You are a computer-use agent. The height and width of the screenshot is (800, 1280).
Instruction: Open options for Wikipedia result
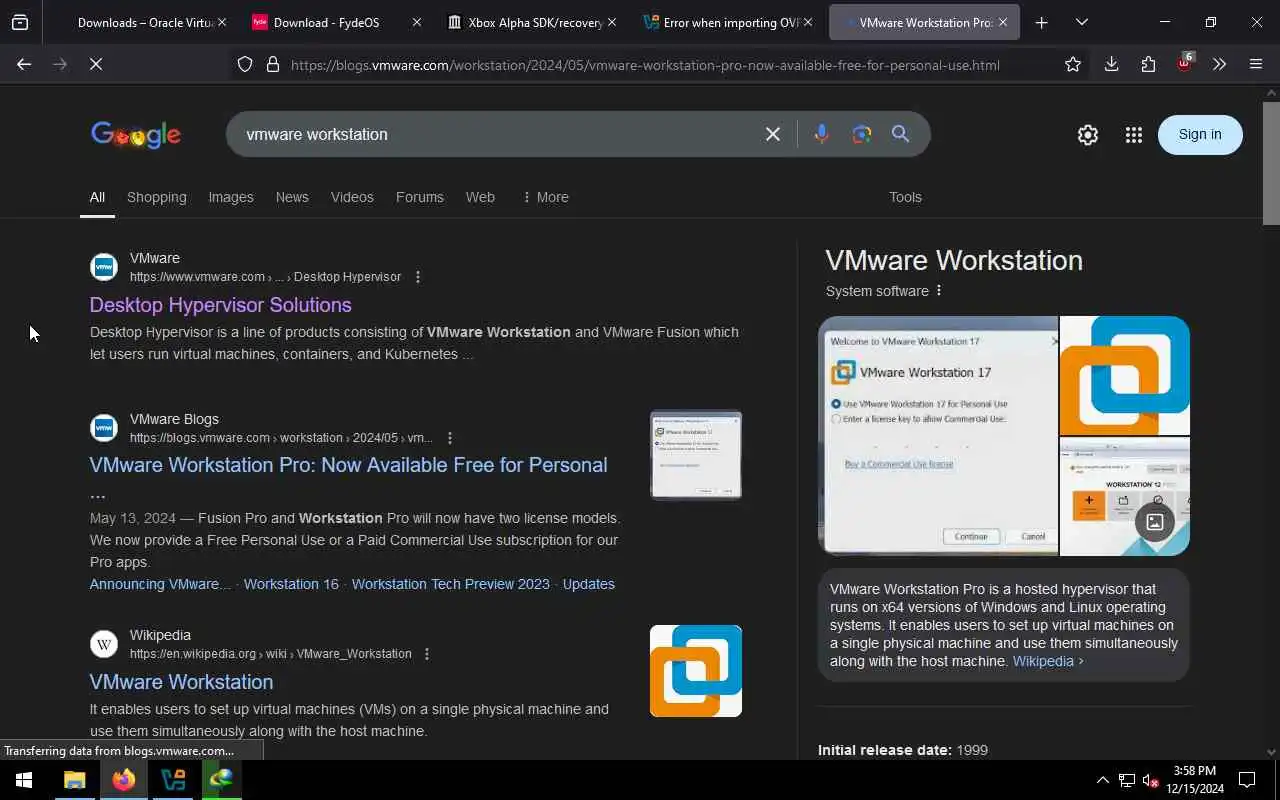click(427, 654)
